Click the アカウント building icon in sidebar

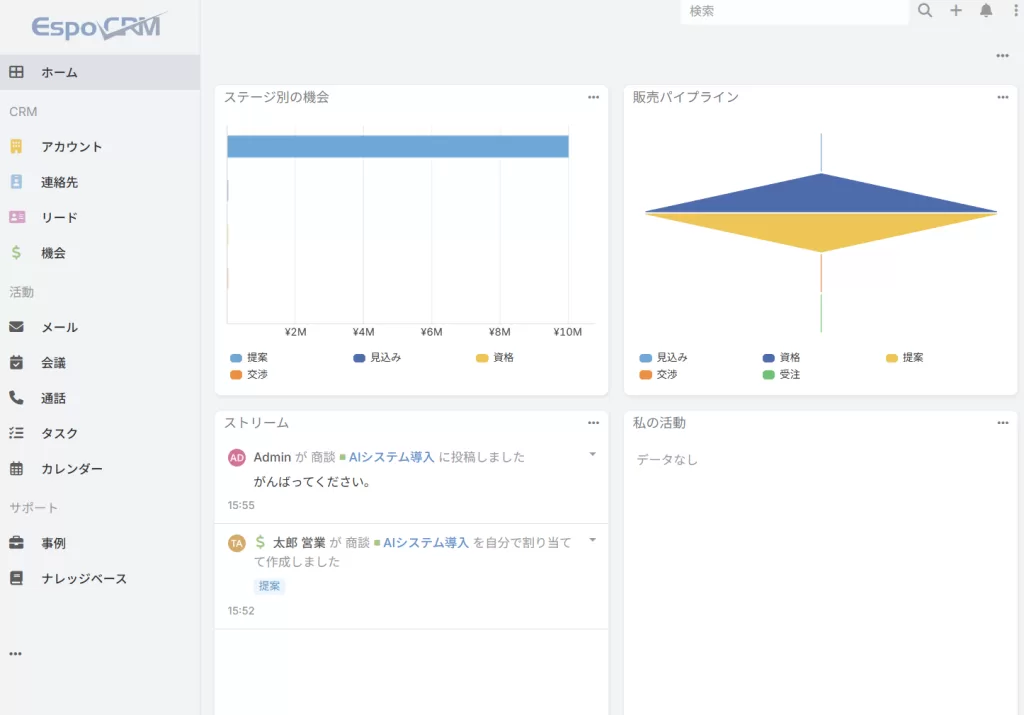click(16, 147)
